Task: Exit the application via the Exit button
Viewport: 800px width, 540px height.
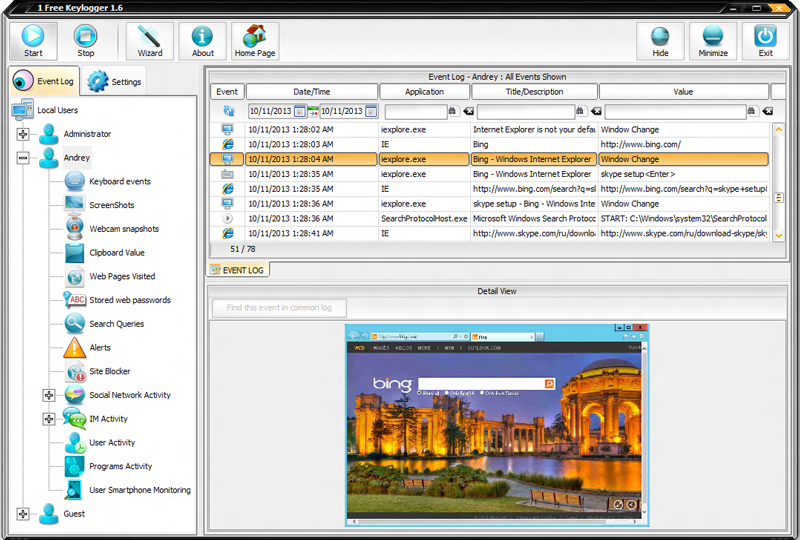Action: pos(765,41)
